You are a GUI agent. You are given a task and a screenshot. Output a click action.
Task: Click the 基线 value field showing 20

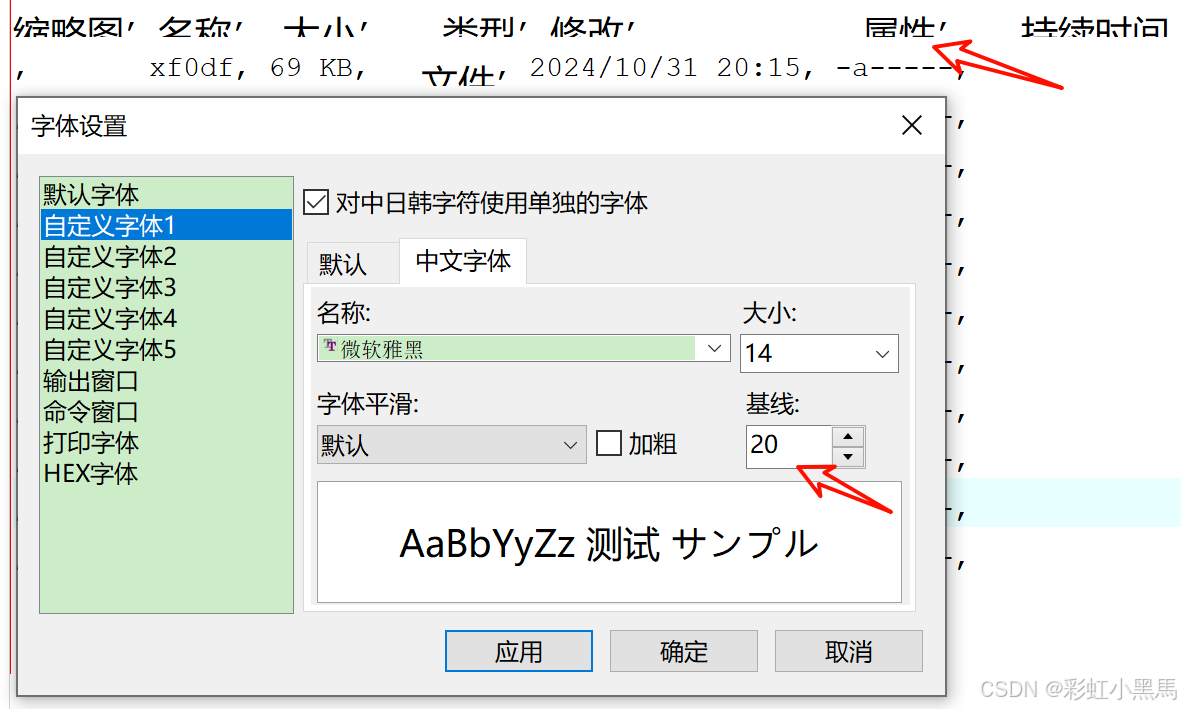[789, 446]
